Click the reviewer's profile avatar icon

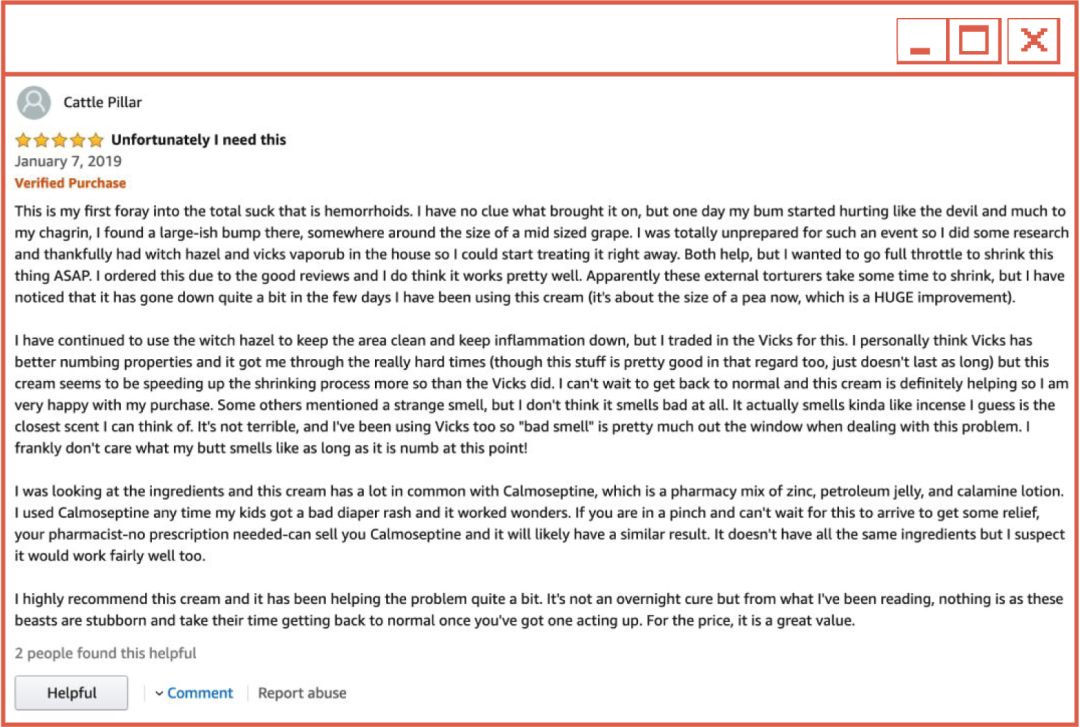(x=34, y=102)
